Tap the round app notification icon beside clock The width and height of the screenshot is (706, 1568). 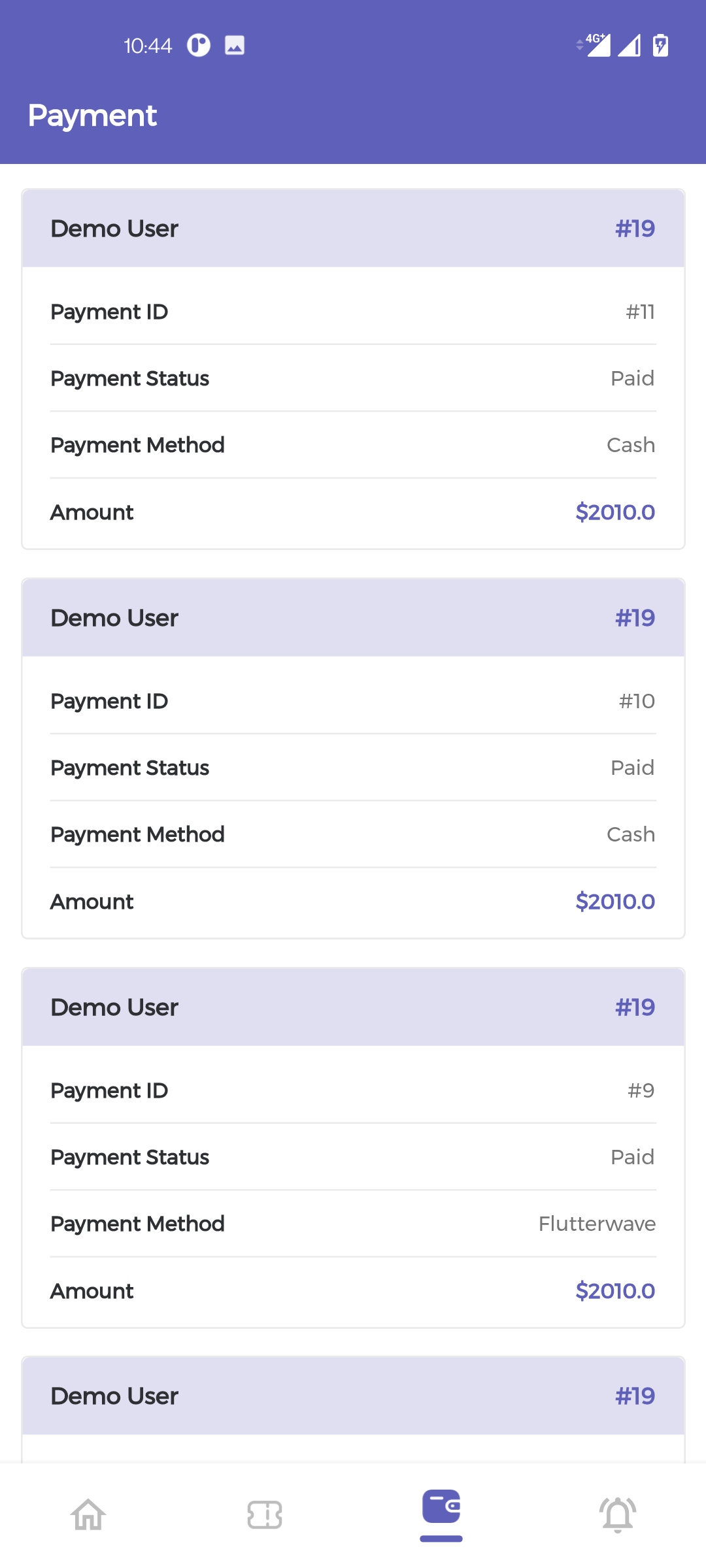tap(199, 46)
